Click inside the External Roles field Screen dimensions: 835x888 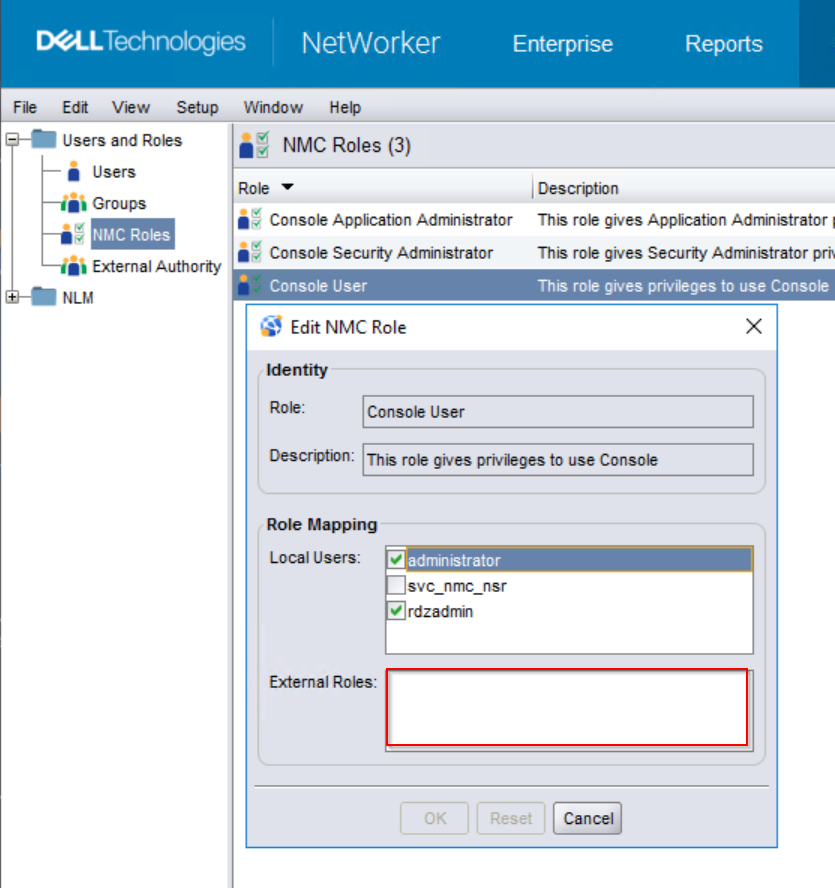click(x=568, y=705)
